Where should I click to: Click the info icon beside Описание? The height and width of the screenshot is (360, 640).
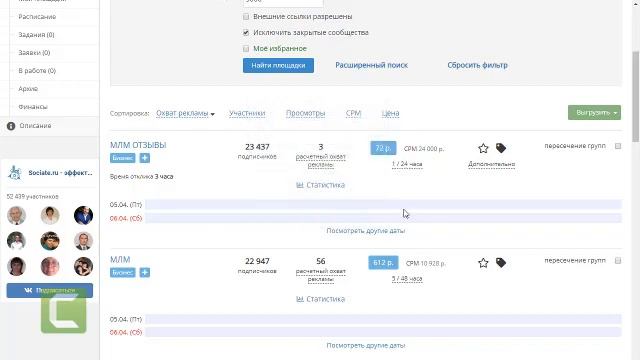pyautogui.click(x=11, y=126)
